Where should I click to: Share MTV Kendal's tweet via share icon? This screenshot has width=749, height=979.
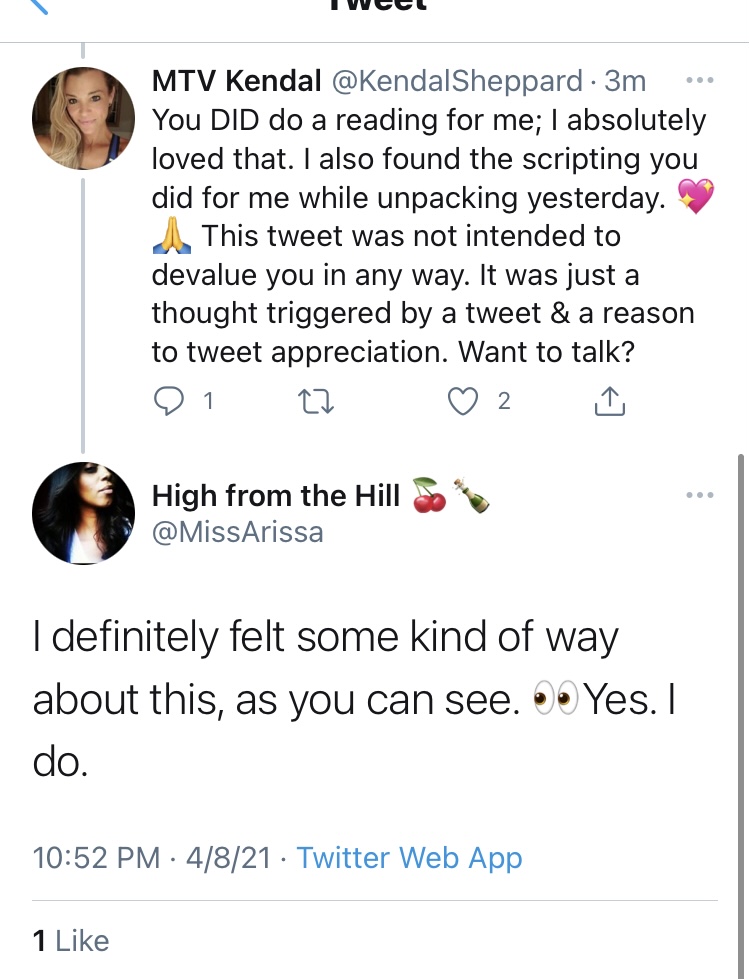610,401
